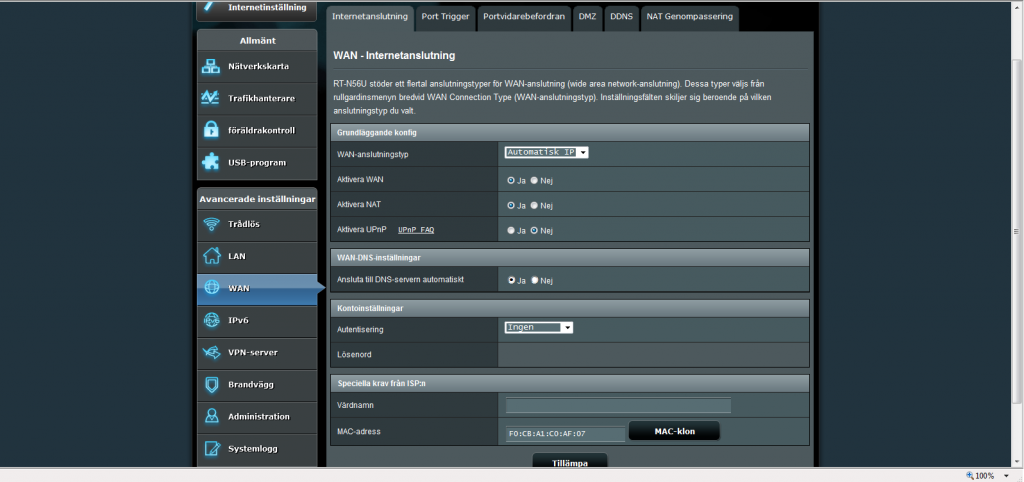Screen dimensions: 1024x482
Task: Select Nej for Aktivera WAN
Action: pos(534,180)
